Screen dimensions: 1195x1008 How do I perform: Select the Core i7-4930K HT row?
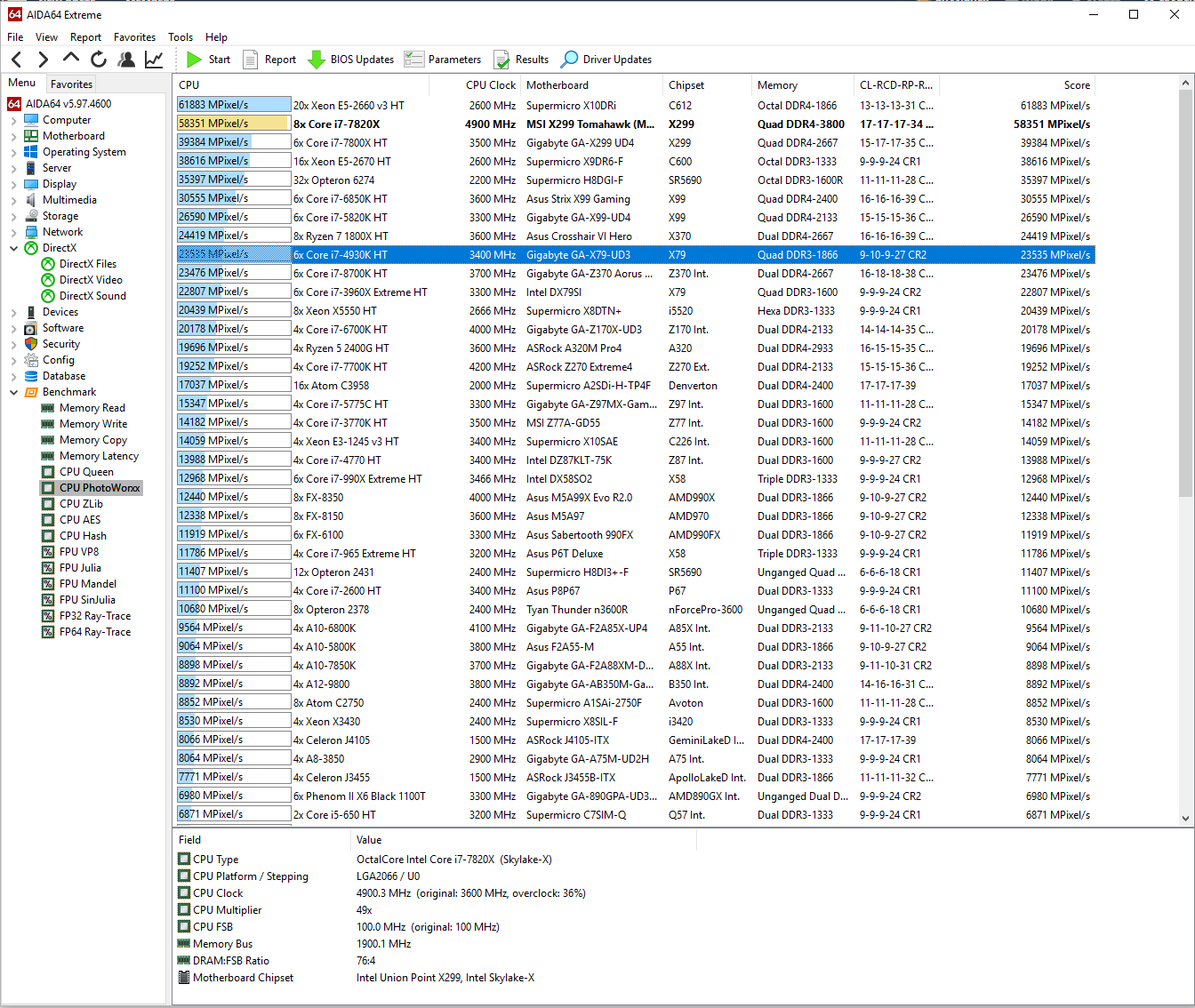click(636, 254)
